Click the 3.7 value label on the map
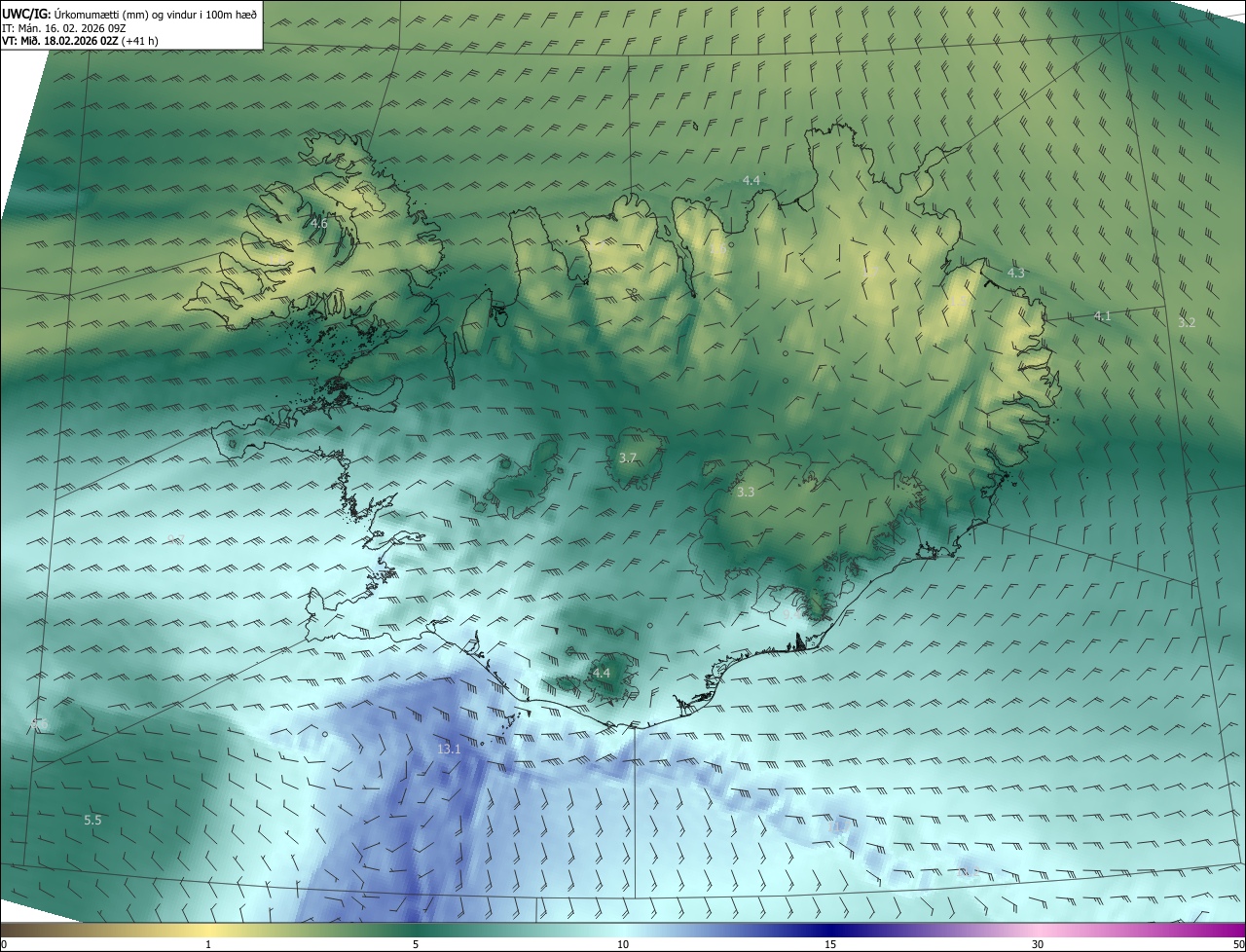This screenshot has height=952, width=1246. tap(628, 458)
